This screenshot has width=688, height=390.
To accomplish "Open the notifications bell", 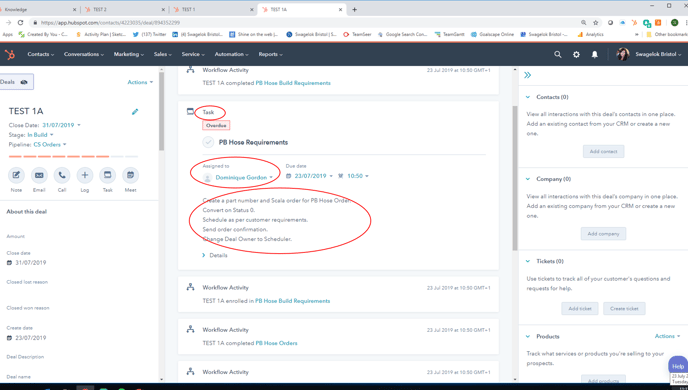I will tap(595, 54).
